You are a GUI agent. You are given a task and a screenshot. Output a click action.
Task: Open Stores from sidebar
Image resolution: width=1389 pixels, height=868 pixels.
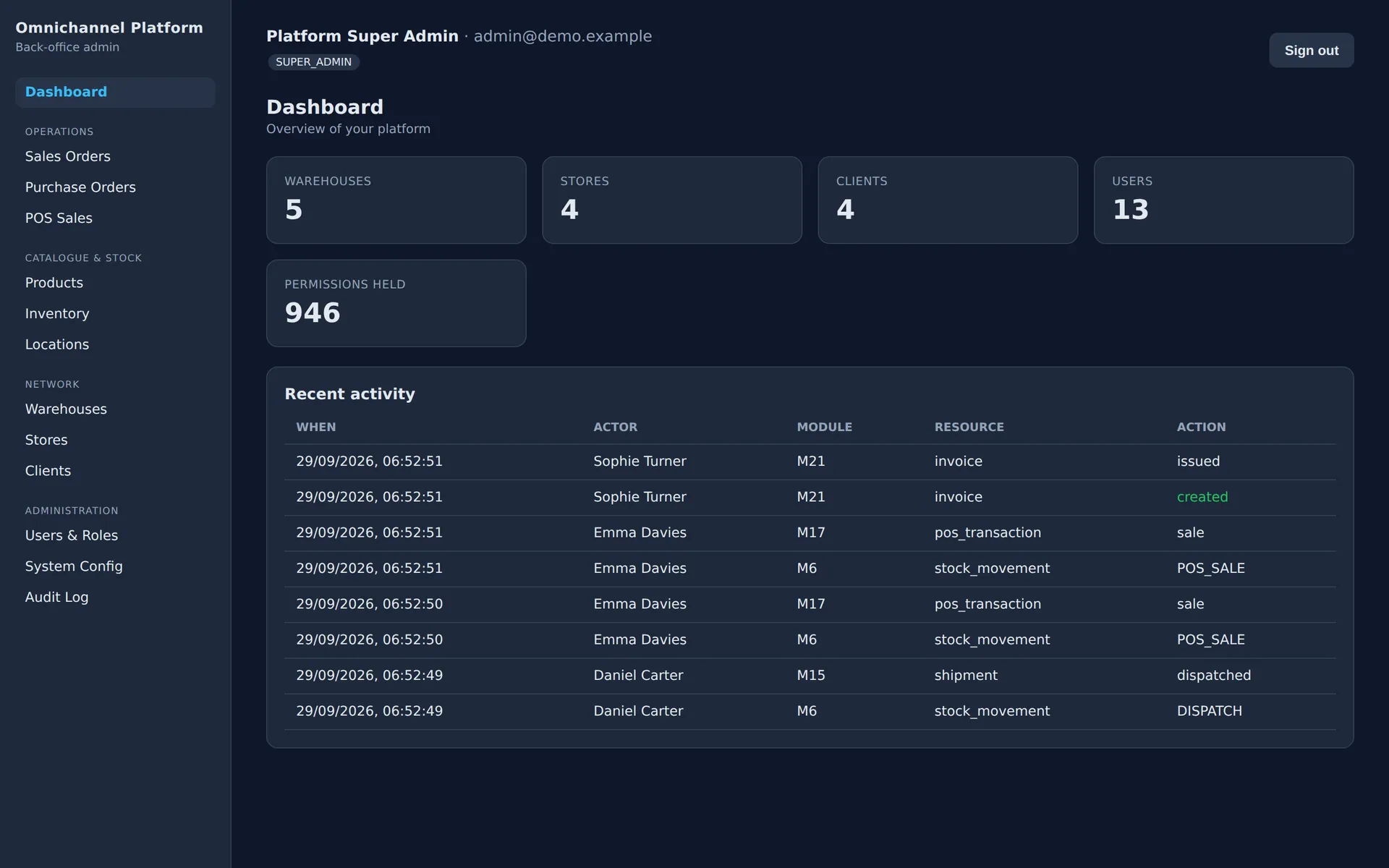pos(46,441)
